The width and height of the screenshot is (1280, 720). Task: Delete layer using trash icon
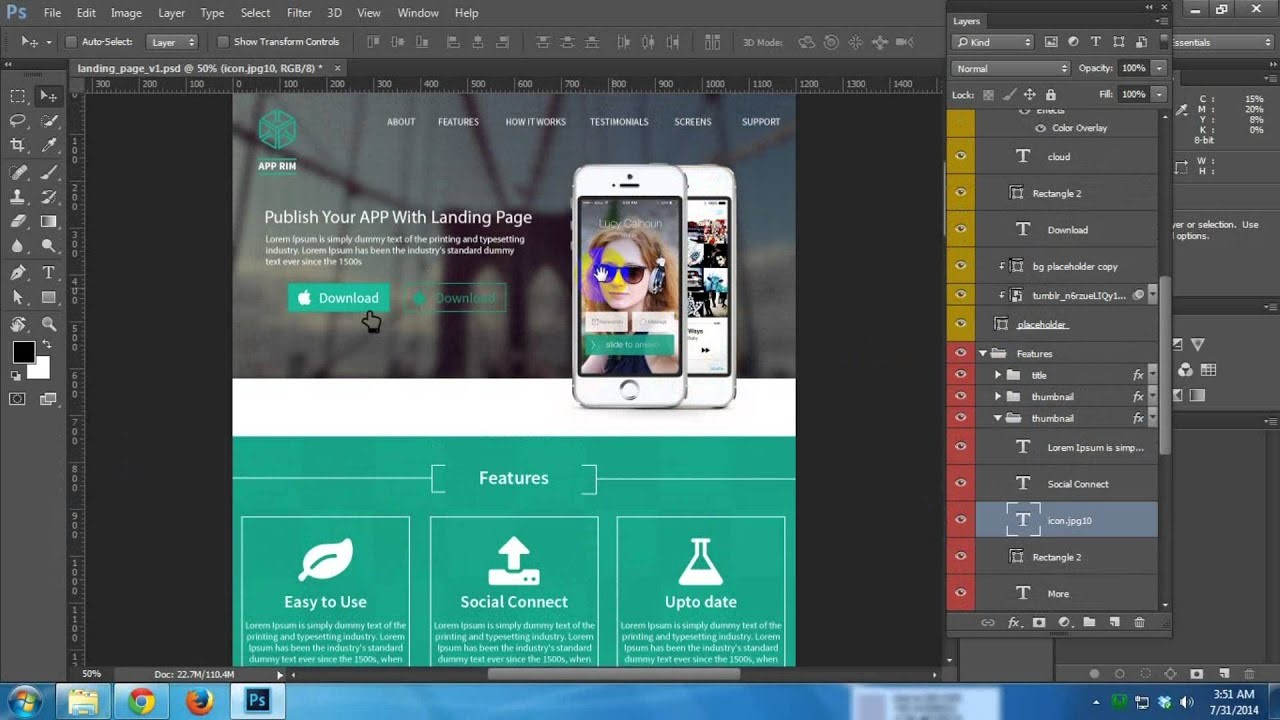click(x=1140, y=622)
